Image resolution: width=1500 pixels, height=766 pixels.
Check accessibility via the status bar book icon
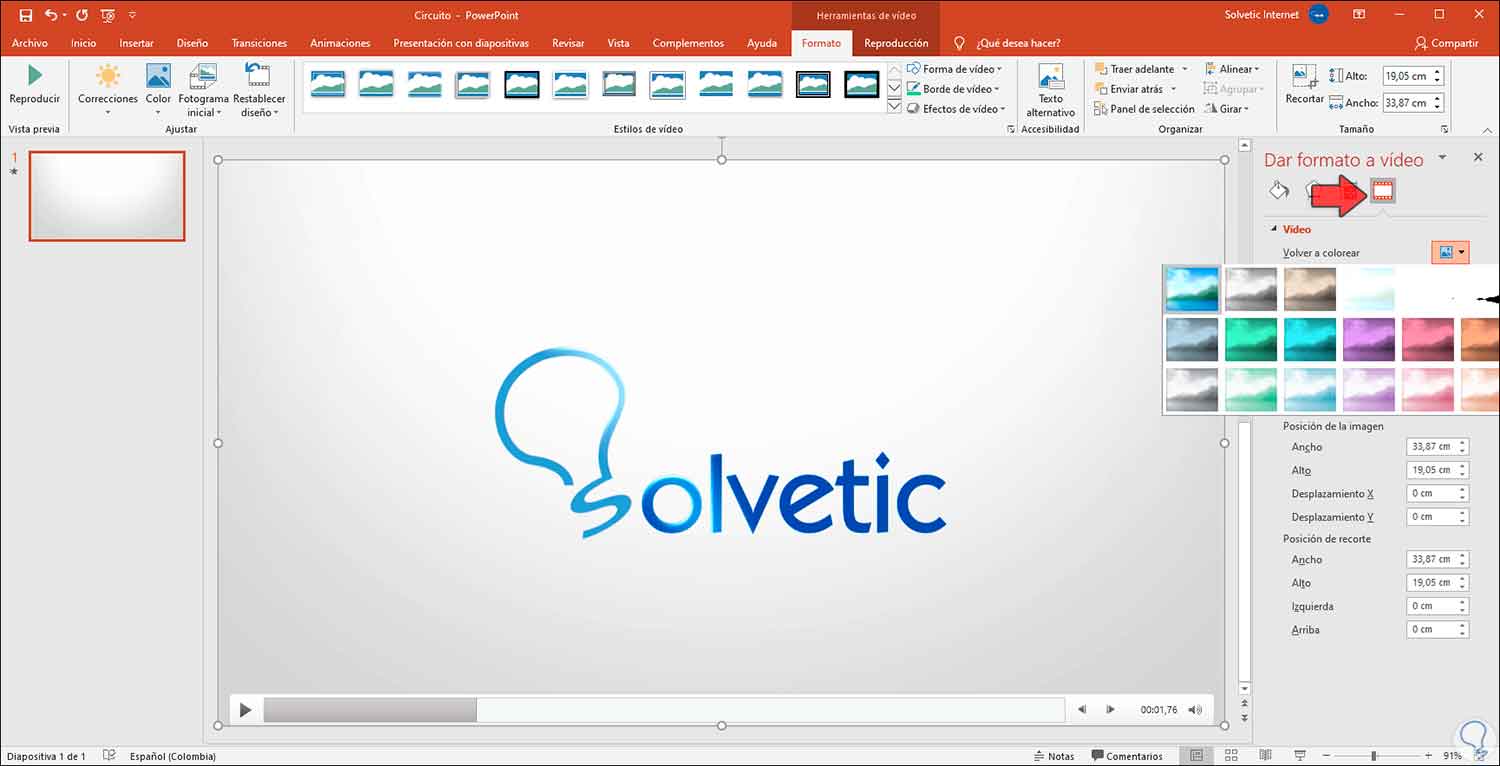tap(109, 756)
